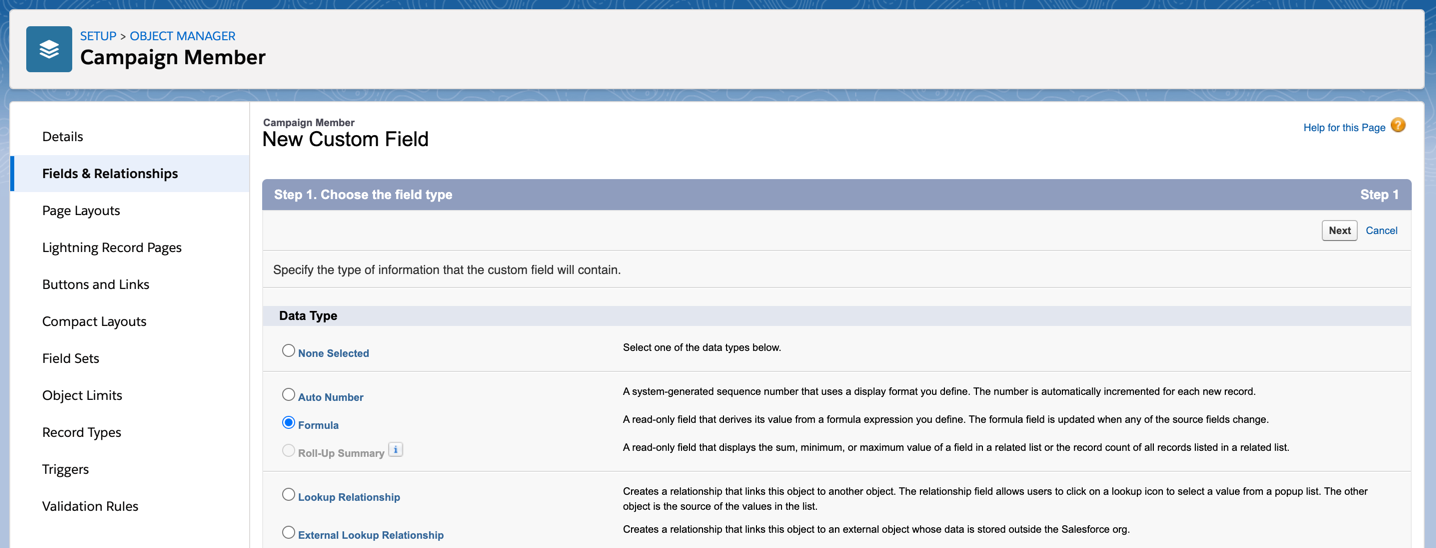Go to Buttons and Links section

point(95,284)
